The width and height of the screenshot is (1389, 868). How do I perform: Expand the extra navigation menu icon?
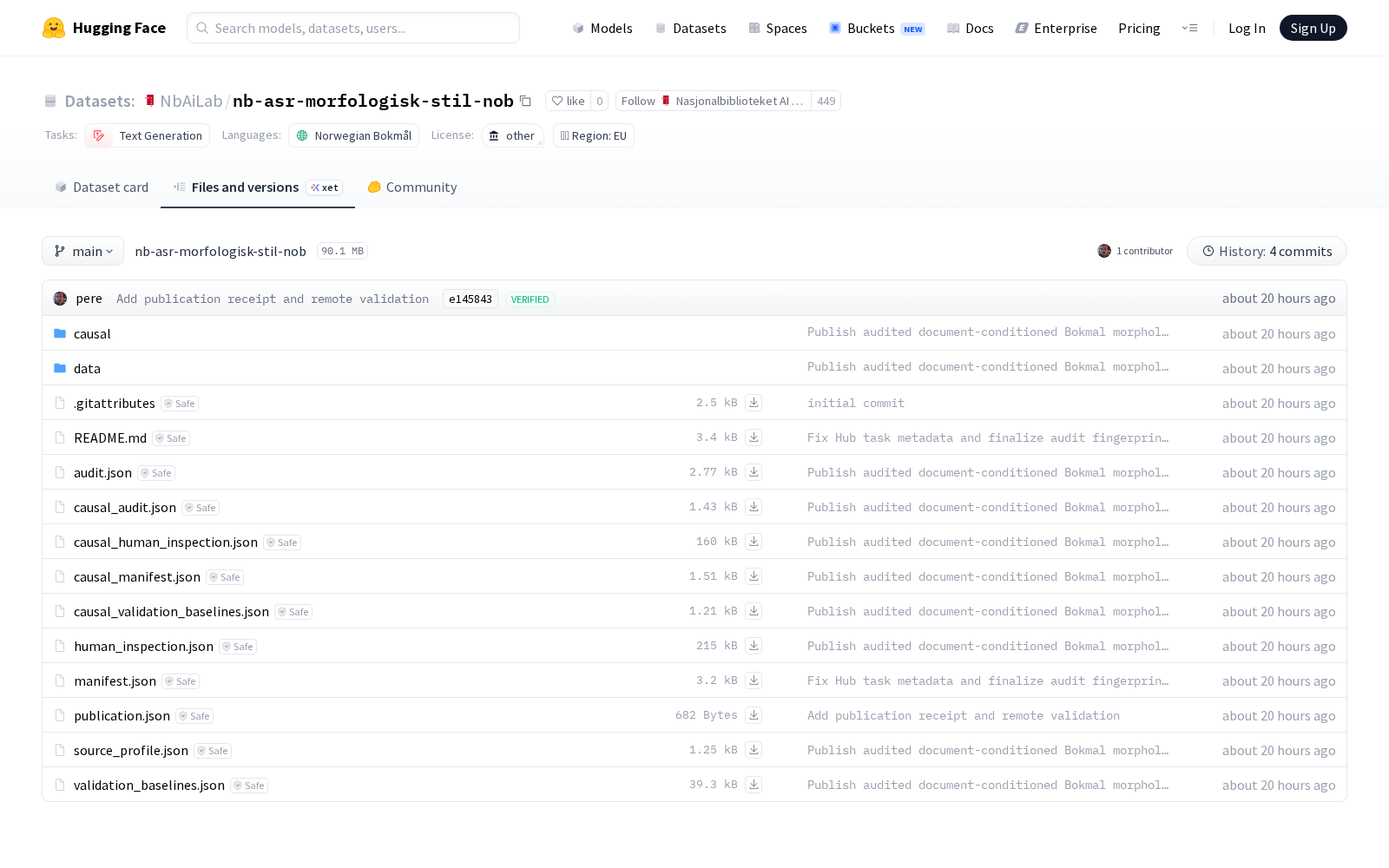point(1189,28)
